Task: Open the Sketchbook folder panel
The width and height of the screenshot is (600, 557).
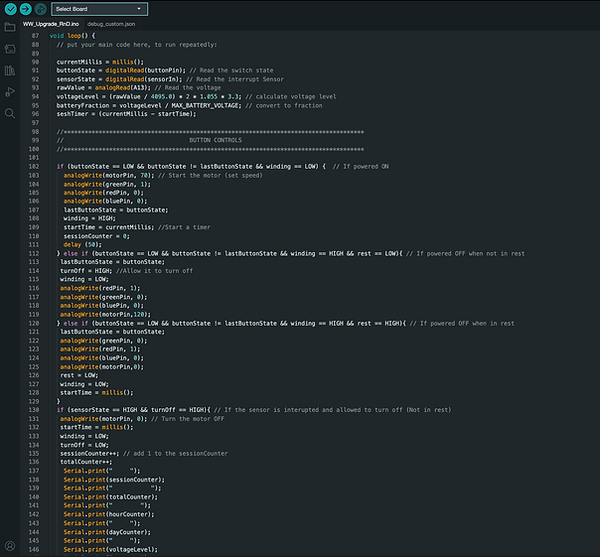Action: (10, 27)
